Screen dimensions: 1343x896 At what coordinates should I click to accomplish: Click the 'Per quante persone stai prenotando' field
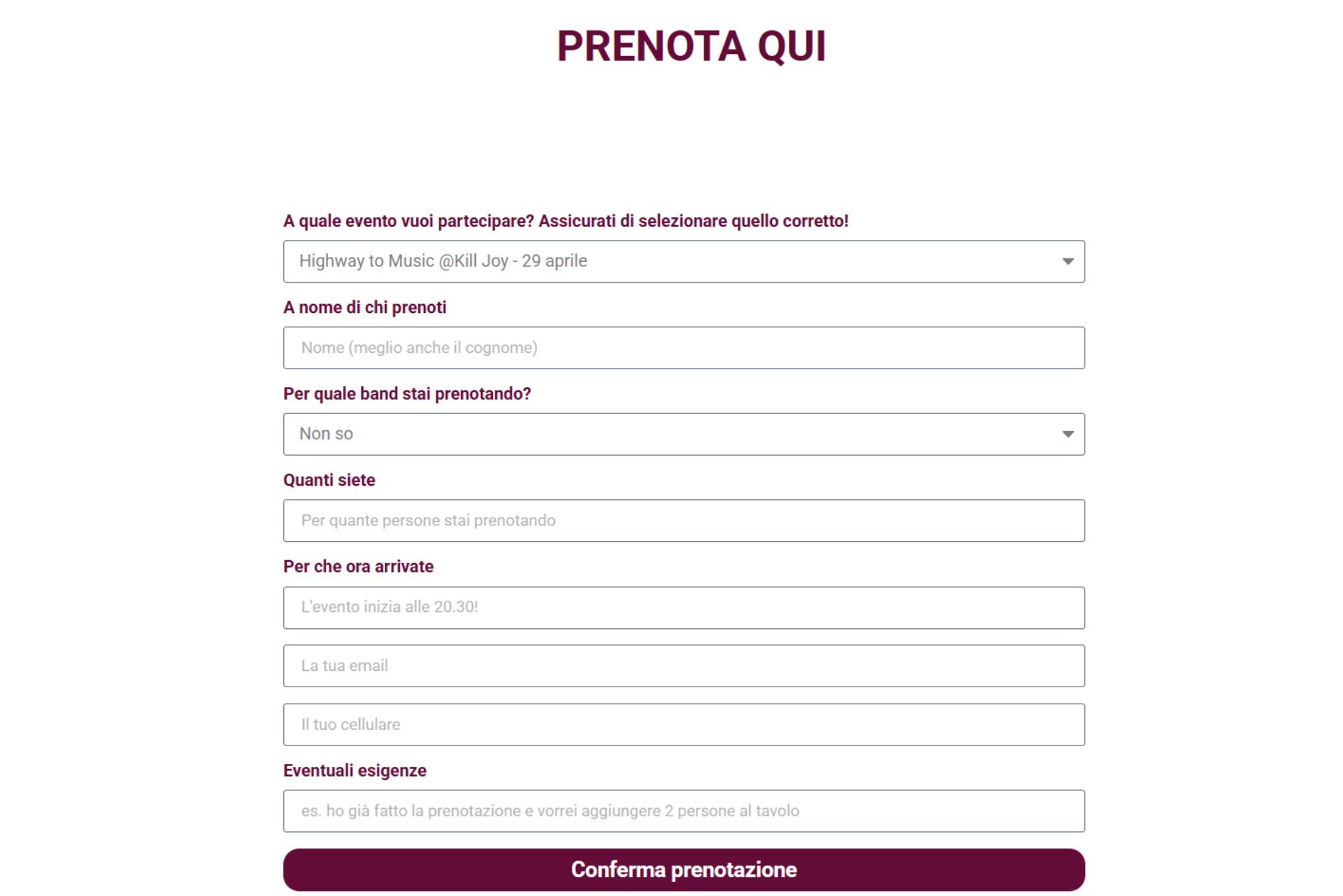pyautogui.click(x=683, y=520)
